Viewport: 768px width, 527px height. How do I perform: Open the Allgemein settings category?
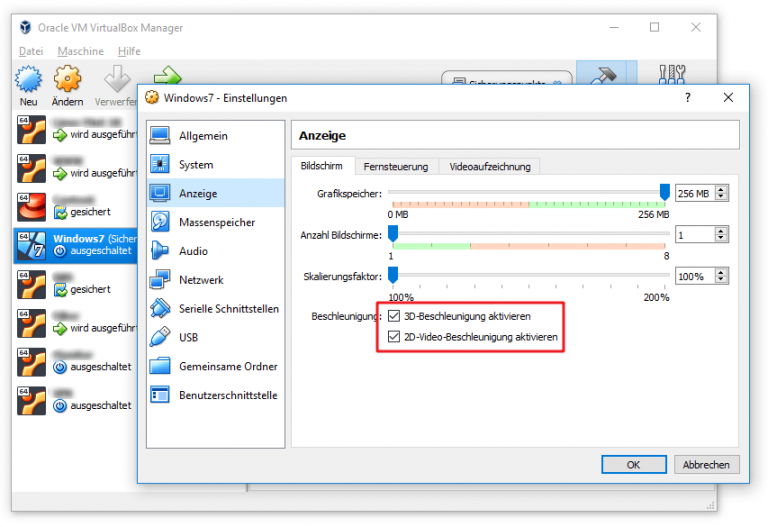216,136
